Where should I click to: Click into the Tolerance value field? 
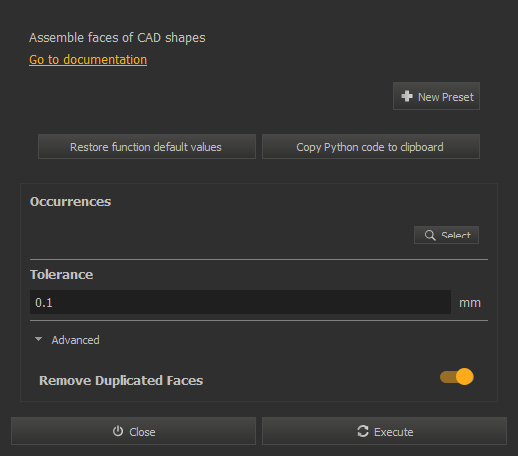pos(240,302)
